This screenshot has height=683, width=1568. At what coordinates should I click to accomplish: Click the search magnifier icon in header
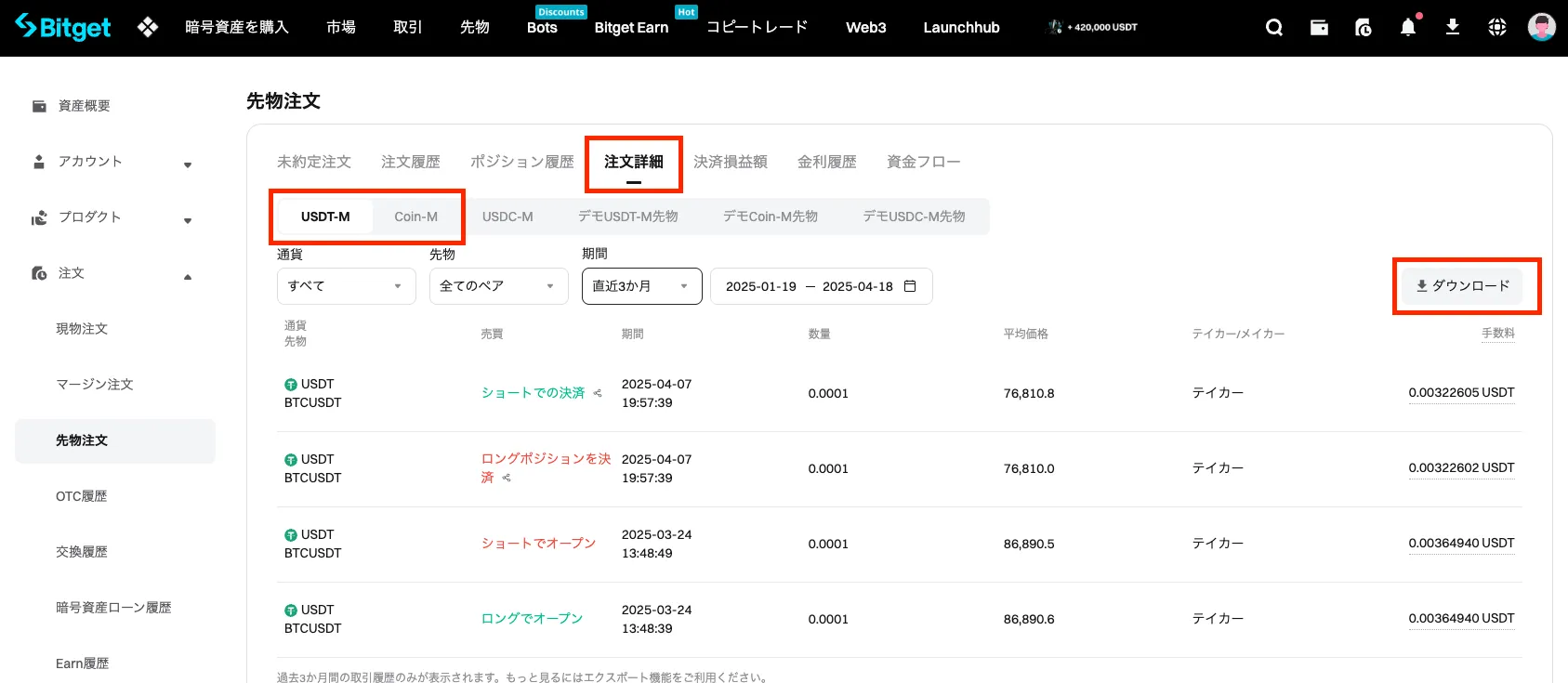1273,28
